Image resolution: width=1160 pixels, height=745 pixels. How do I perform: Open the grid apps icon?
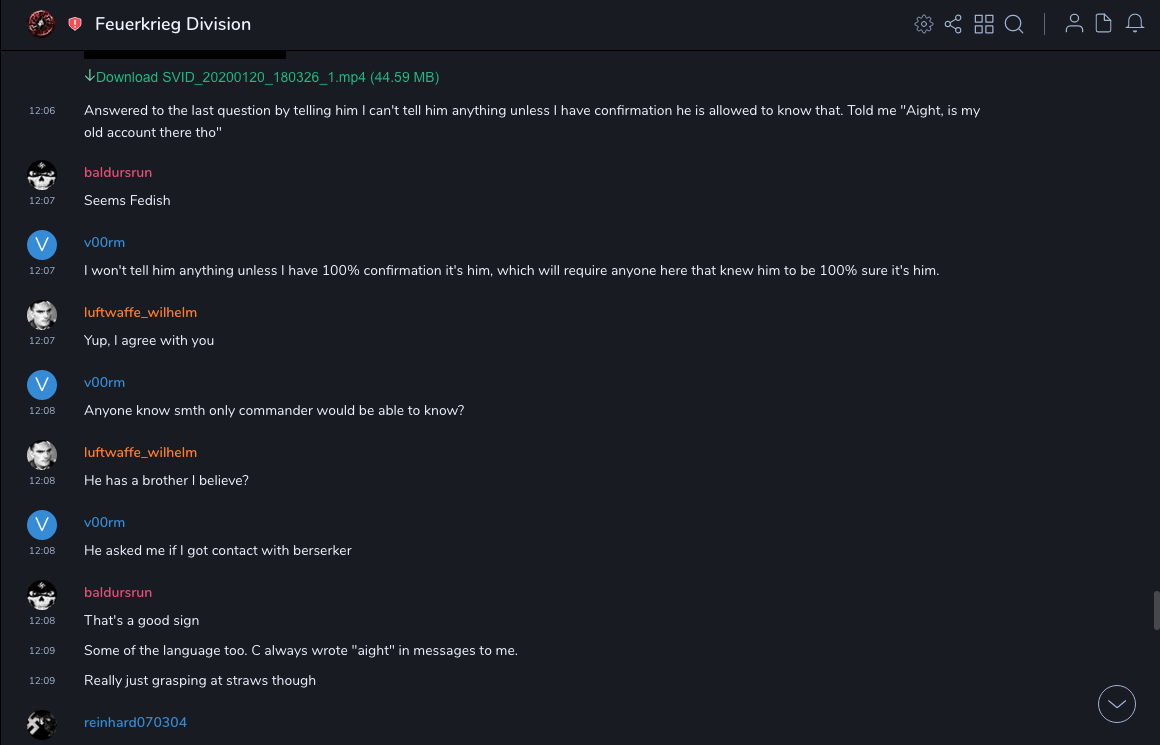[x=984, y=24]
